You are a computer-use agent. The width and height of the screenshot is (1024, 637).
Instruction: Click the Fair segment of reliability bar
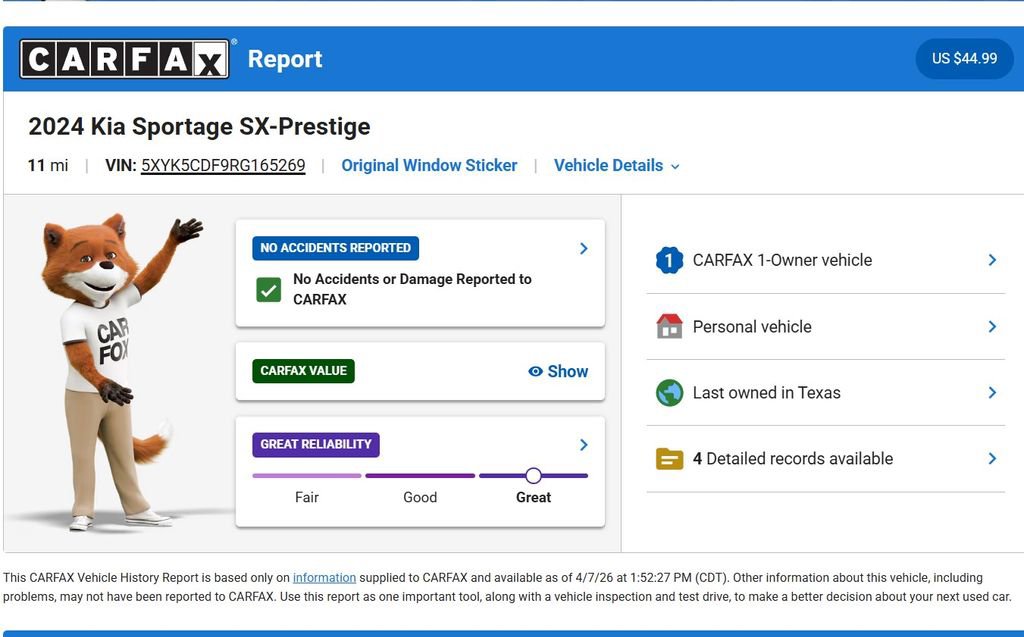306,476
